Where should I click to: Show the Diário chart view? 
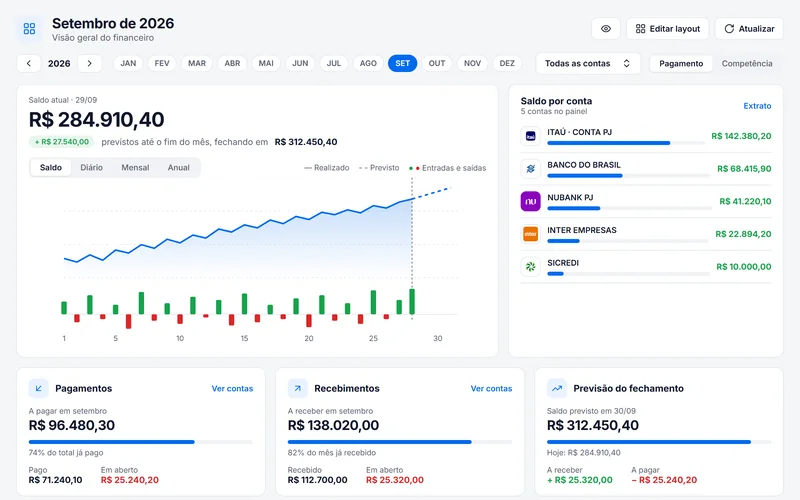tap(91, 167)
